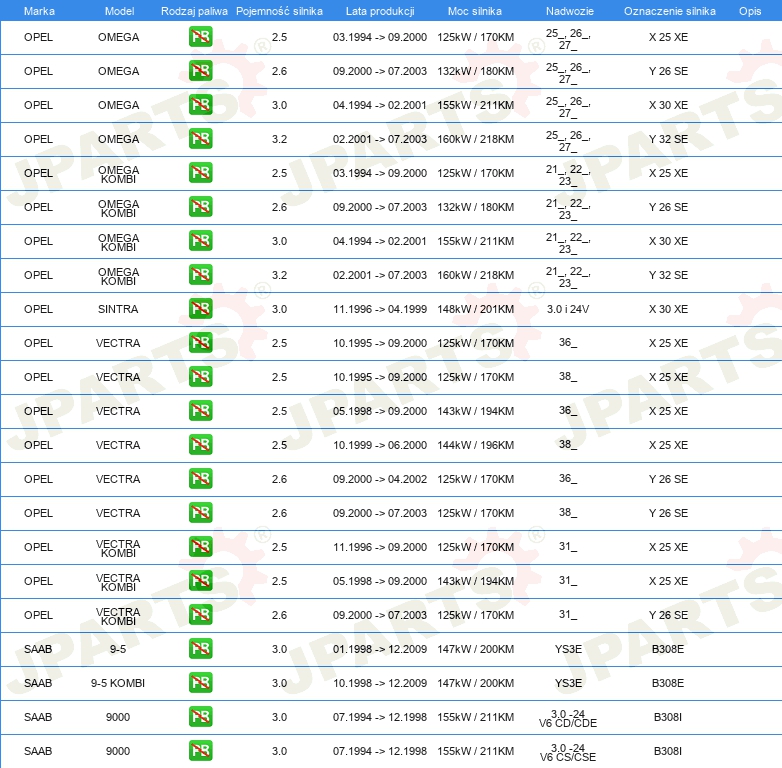Screen dimensions: 782x768
Task: Select '31_' in VECTRA KOMBI 11.1996 row
Action: coord(568,547)
